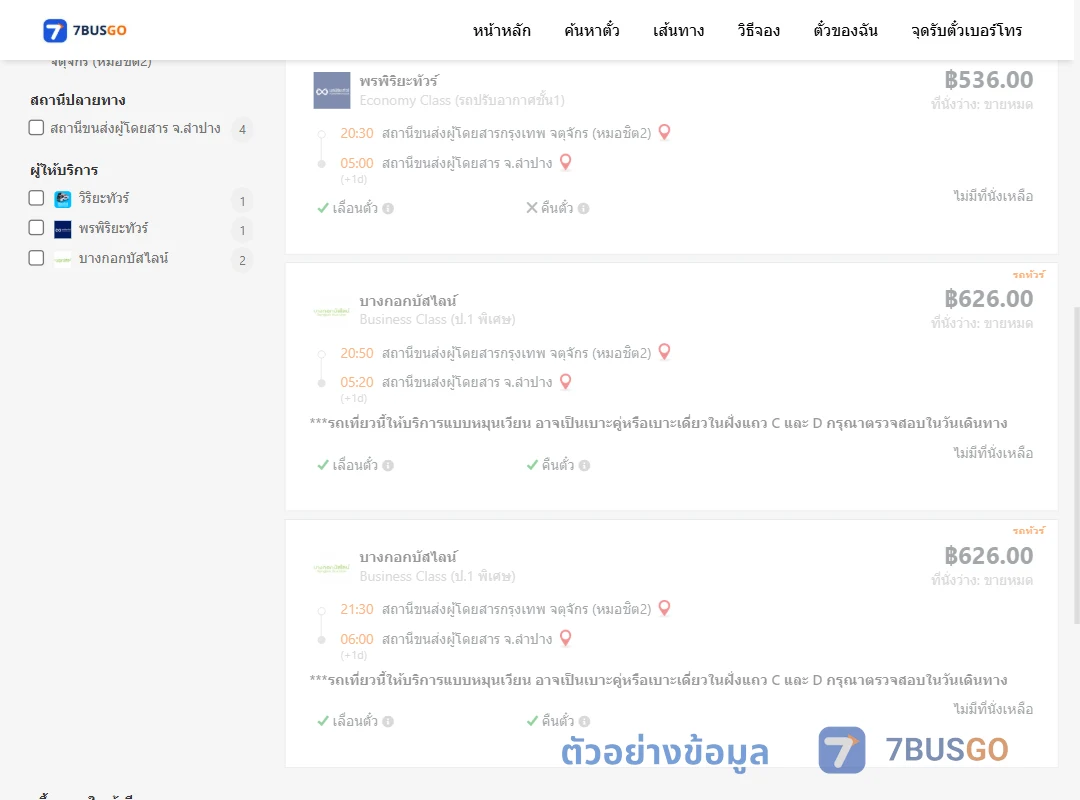Click รถทัวร์ tag on the 21:30 trip card
The image size is (1080, 800).
[1028, 531]
